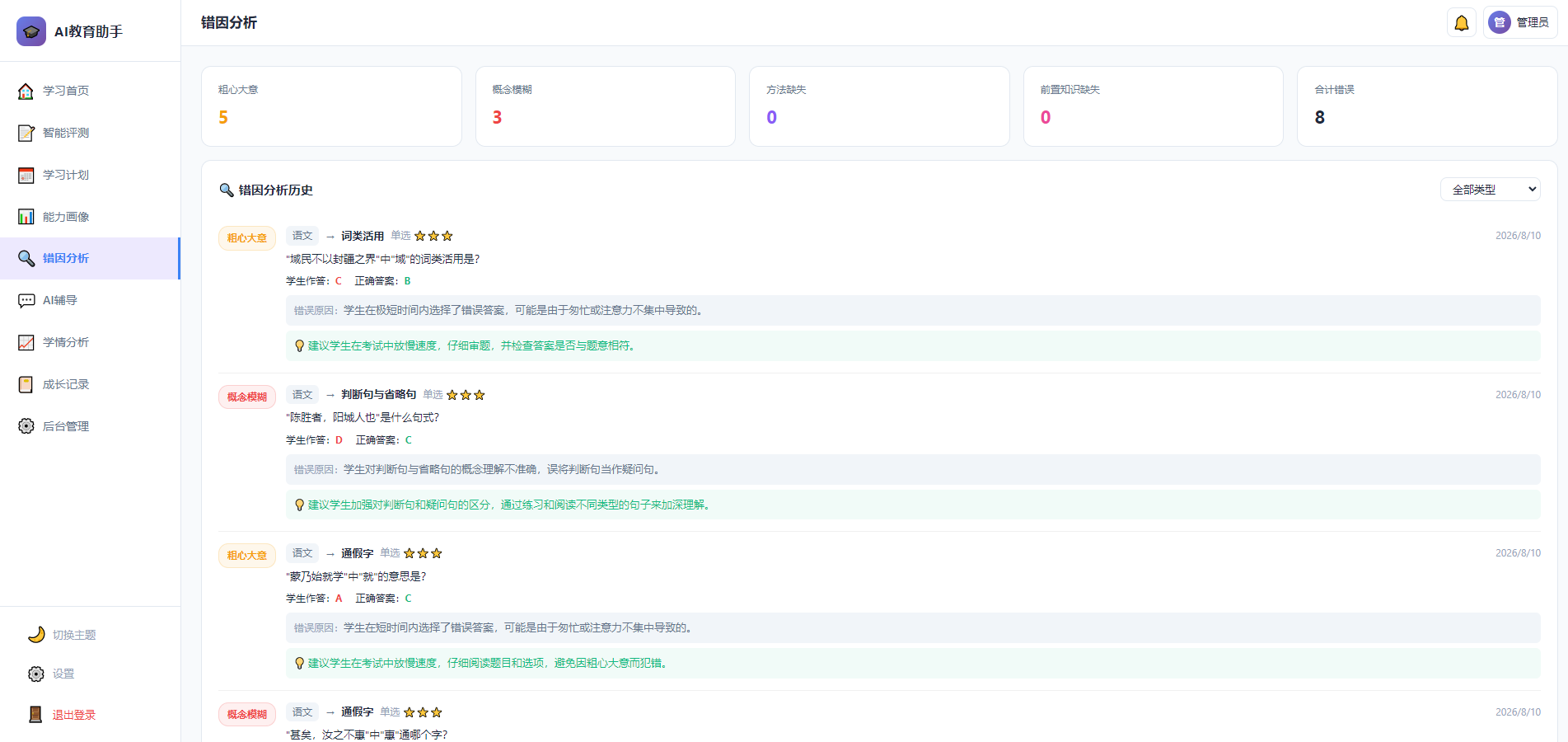Screen dimensions: 1568x742
Task: Click the 方法缺失 summary card
Action: coord(879,106)
